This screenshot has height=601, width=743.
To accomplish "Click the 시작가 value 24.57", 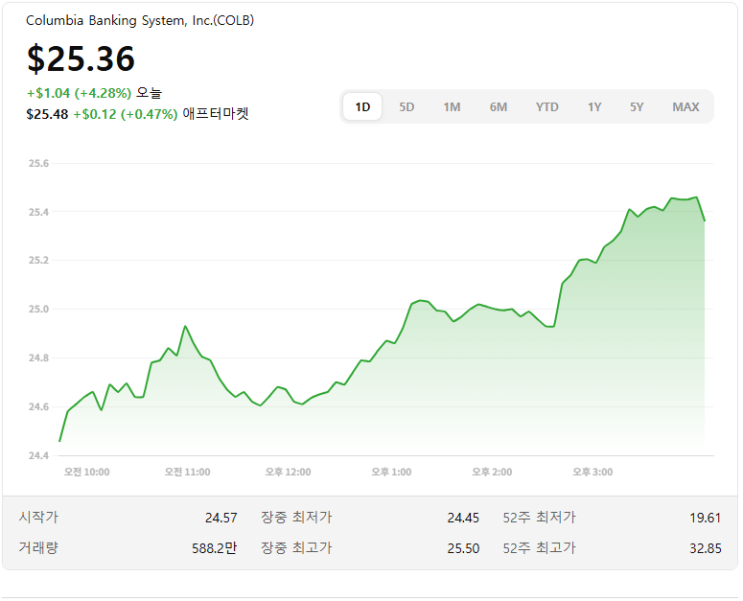I will click(221, 518).
